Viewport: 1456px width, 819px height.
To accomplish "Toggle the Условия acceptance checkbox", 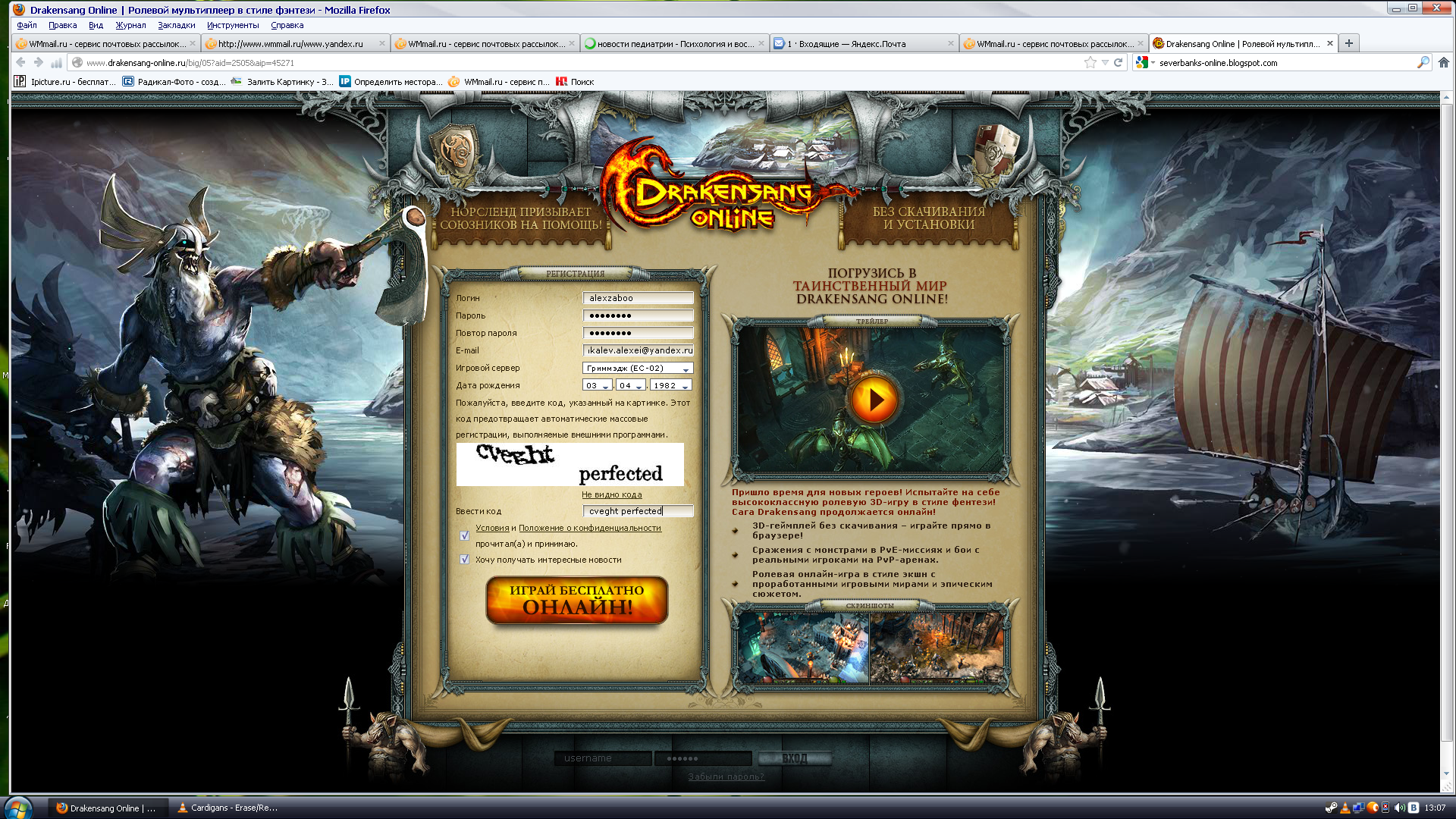I will pyautogui.click(x=464, y=535).
